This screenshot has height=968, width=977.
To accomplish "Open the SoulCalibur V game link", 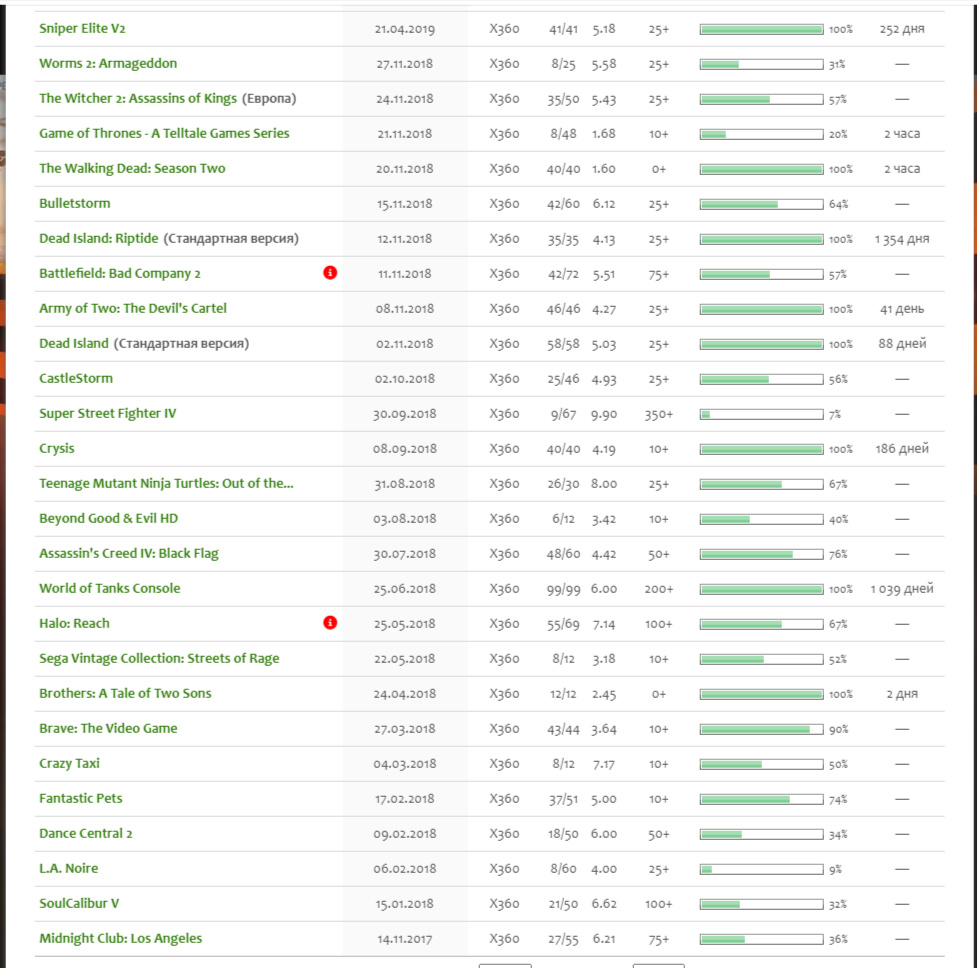I will coord(79,903).
